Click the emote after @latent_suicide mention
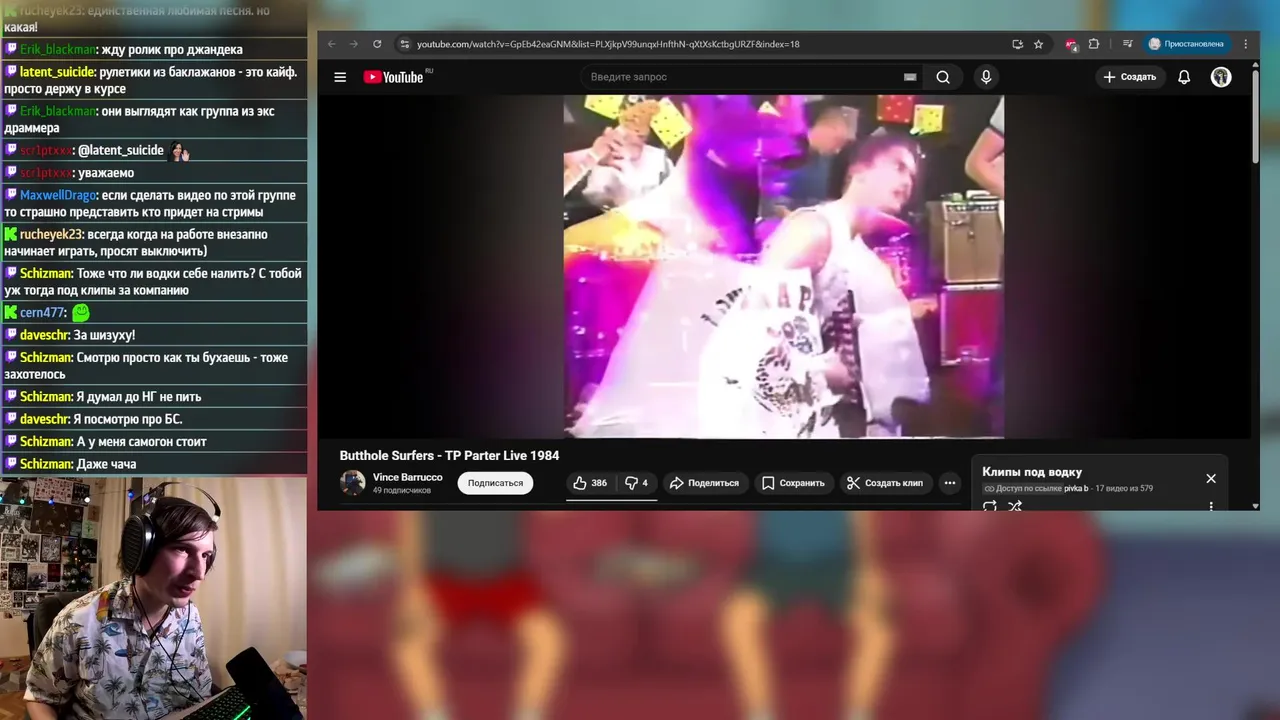1280x720 pixels. pos(179,151)
